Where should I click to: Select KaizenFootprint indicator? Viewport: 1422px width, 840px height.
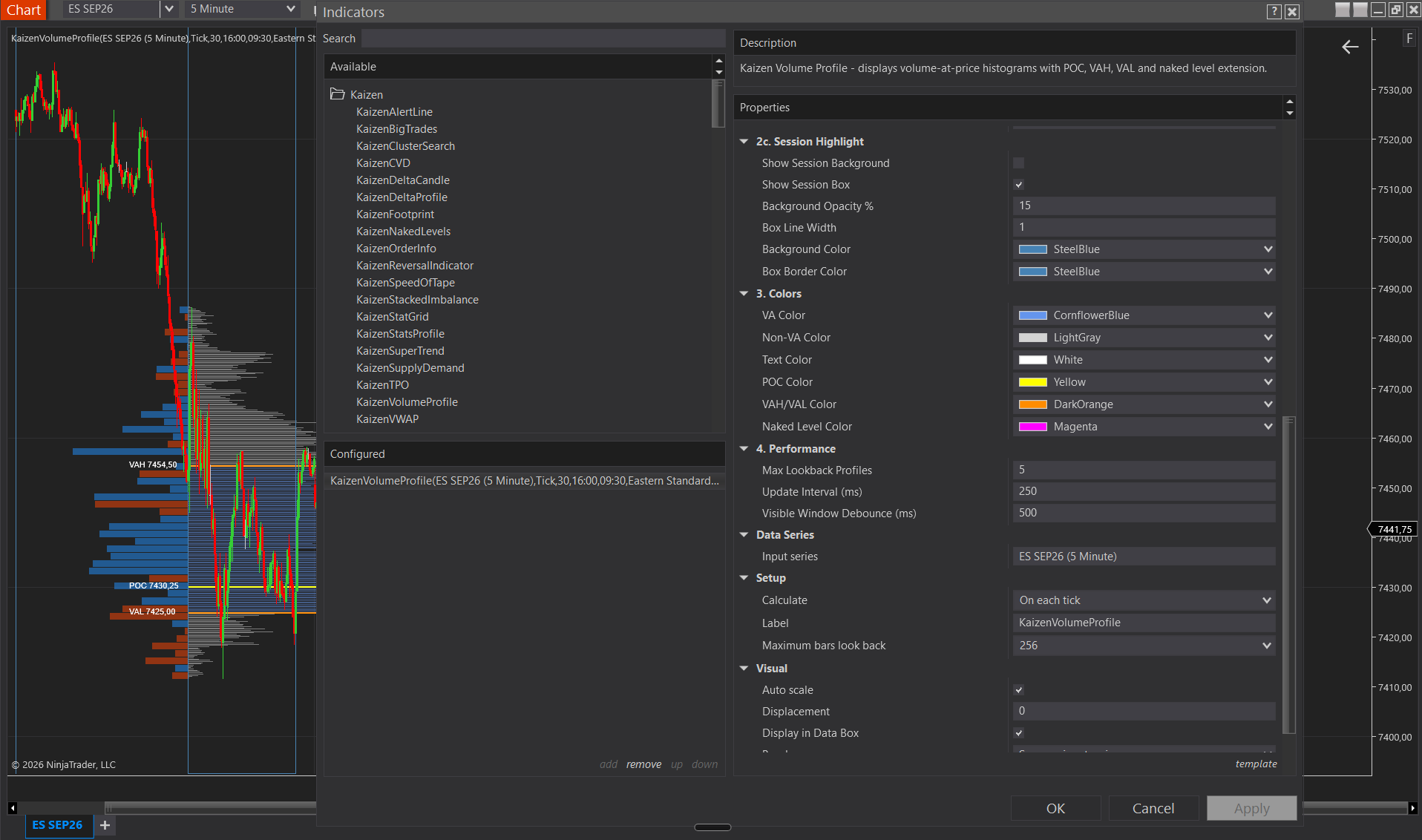click(395, 214)
